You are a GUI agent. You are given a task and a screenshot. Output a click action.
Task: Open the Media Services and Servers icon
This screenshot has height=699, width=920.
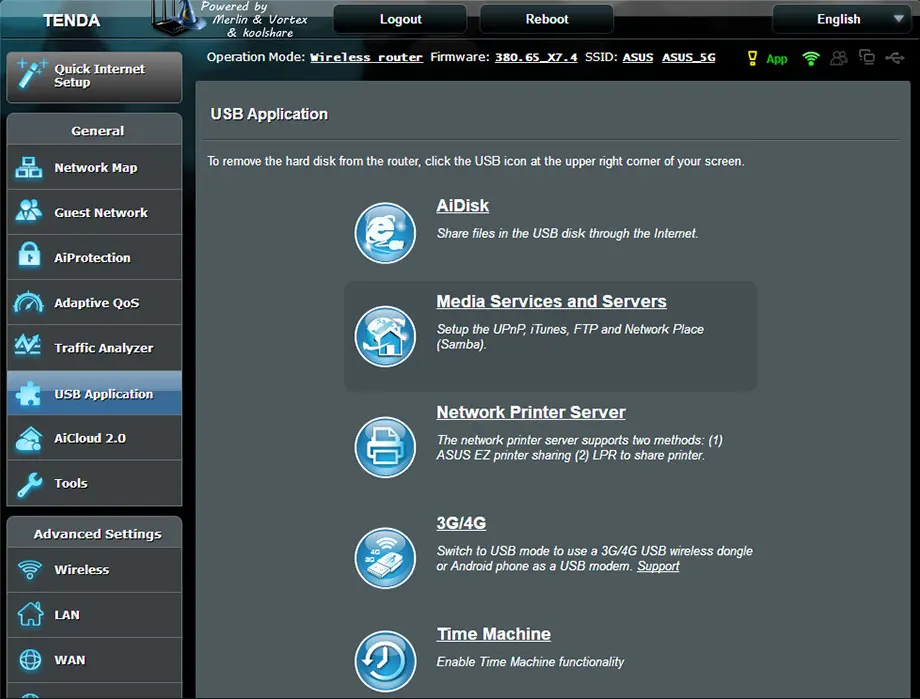[385, 336]
